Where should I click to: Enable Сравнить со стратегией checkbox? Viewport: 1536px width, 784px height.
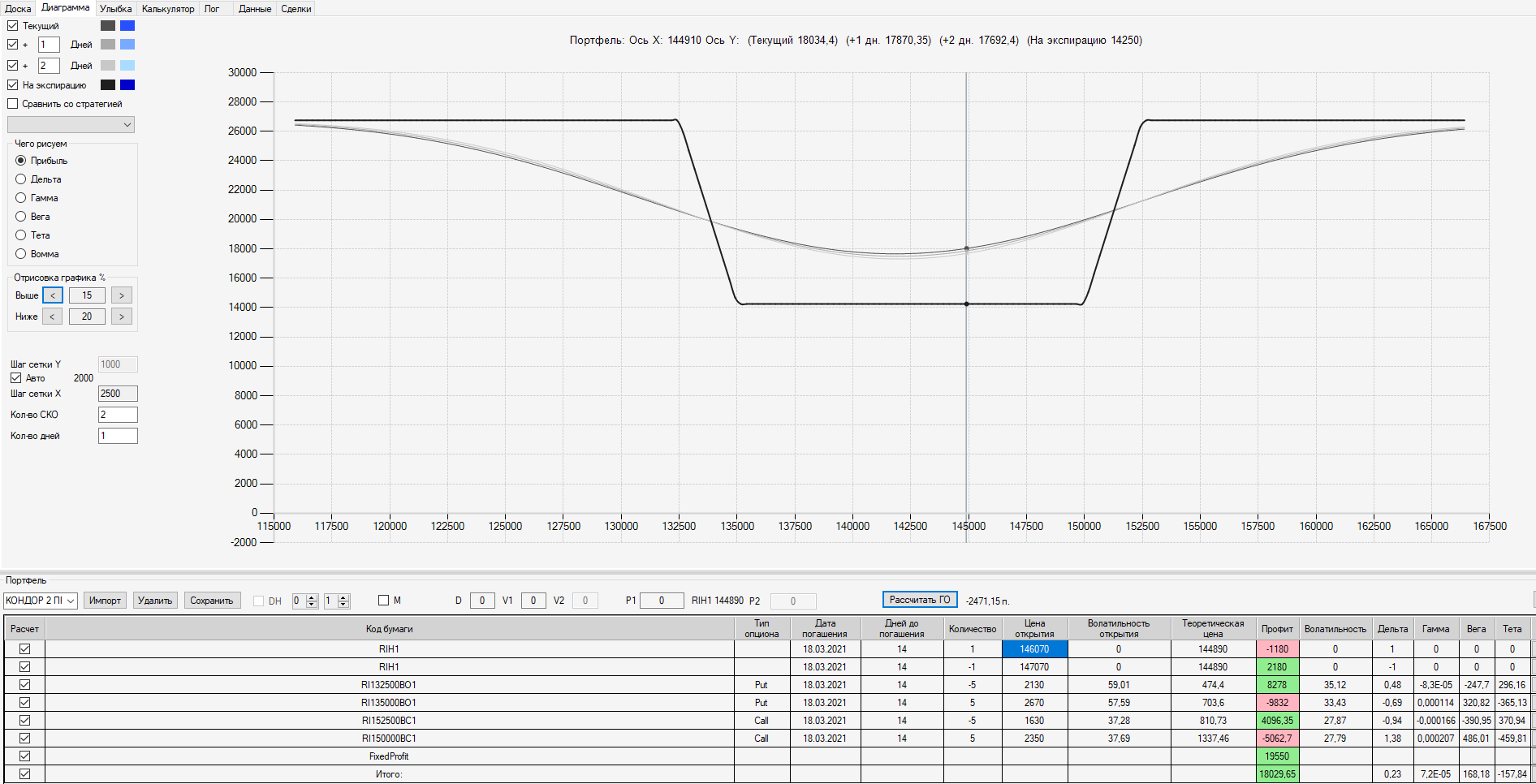12,104
